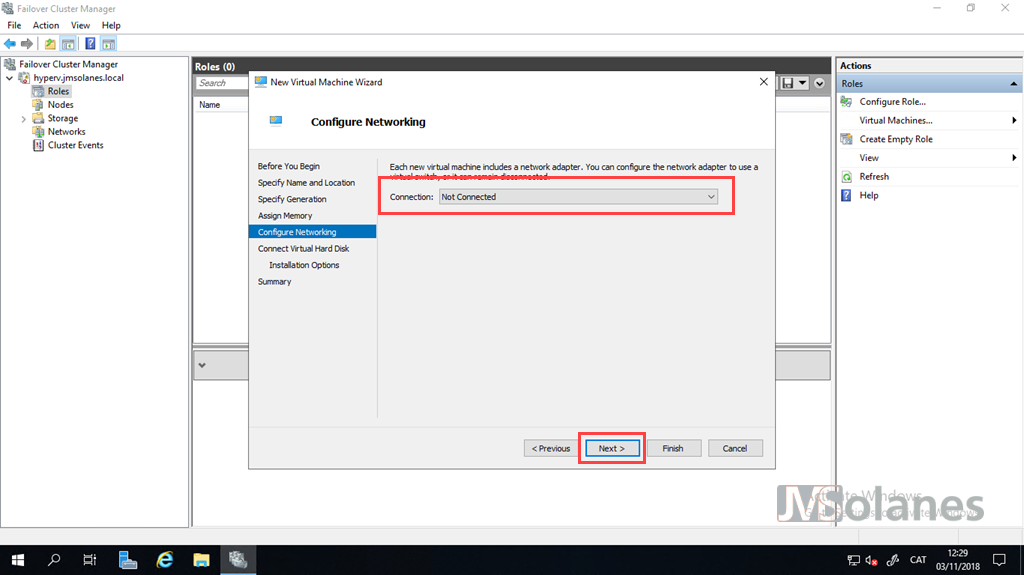Open Task View on the taskbar
The image size is (1024, 575).
point(90,560)
